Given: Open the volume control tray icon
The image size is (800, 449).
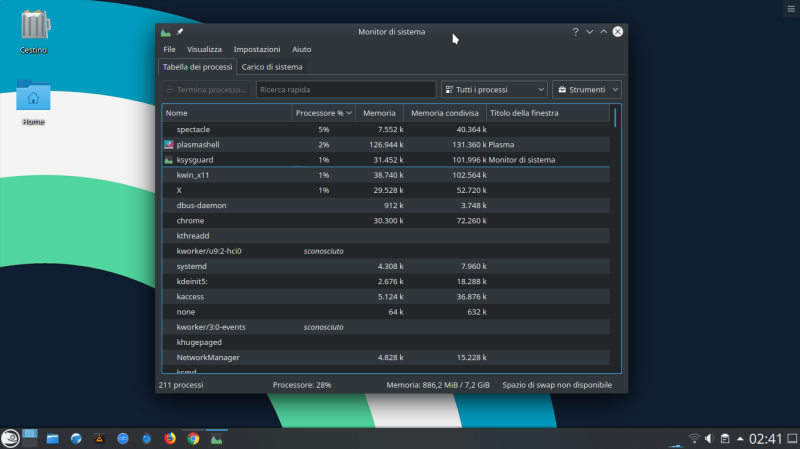Looking at the screenshot, I should point(709,438).
